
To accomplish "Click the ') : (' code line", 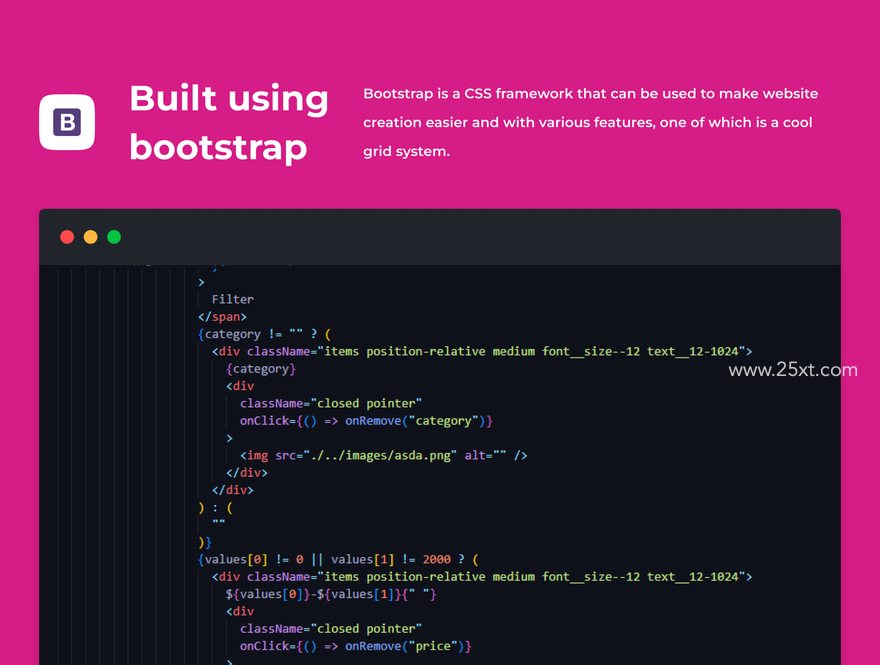I will coord(216,508).
